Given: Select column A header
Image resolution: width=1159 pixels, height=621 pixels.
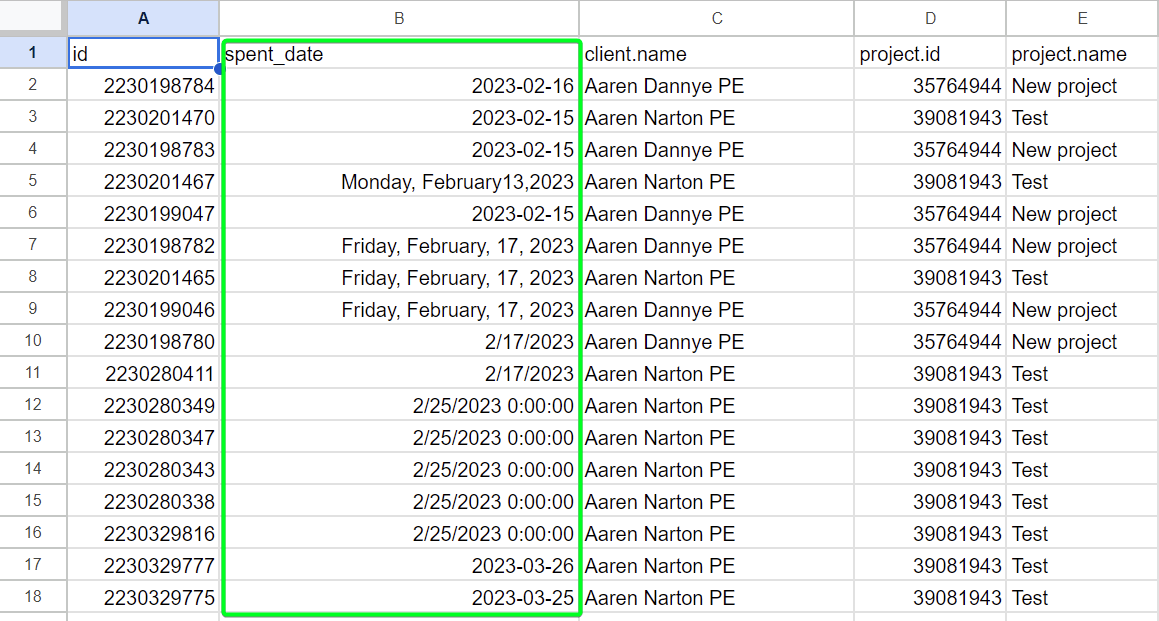Looking at the screenshot, I should [143, 18].
